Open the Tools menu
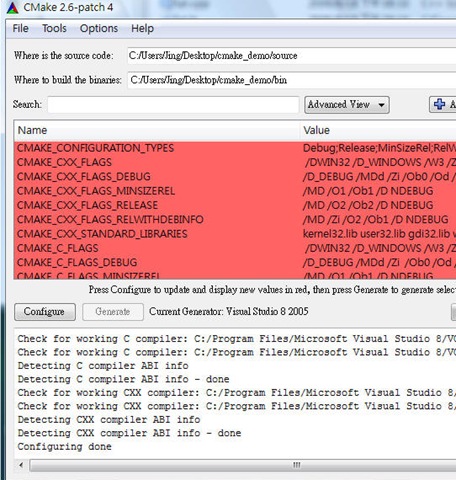This screenshot has height=480, width=456. 54,28
